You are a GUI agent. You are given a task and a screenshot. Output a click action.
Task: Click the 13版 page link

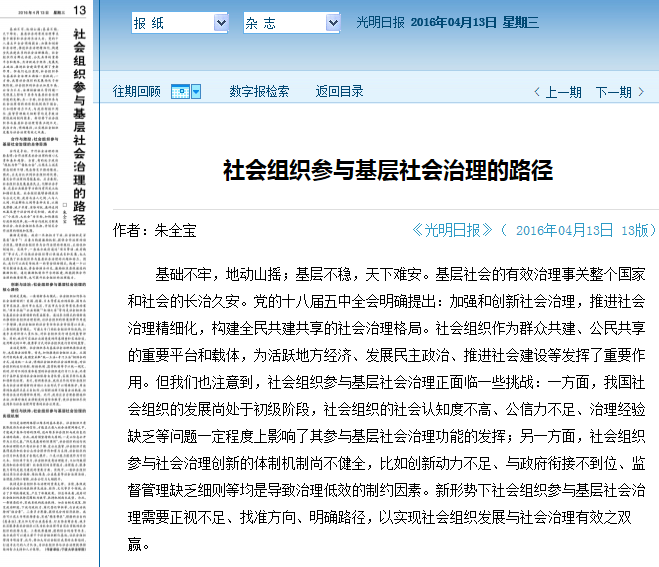tap(638, 230)
